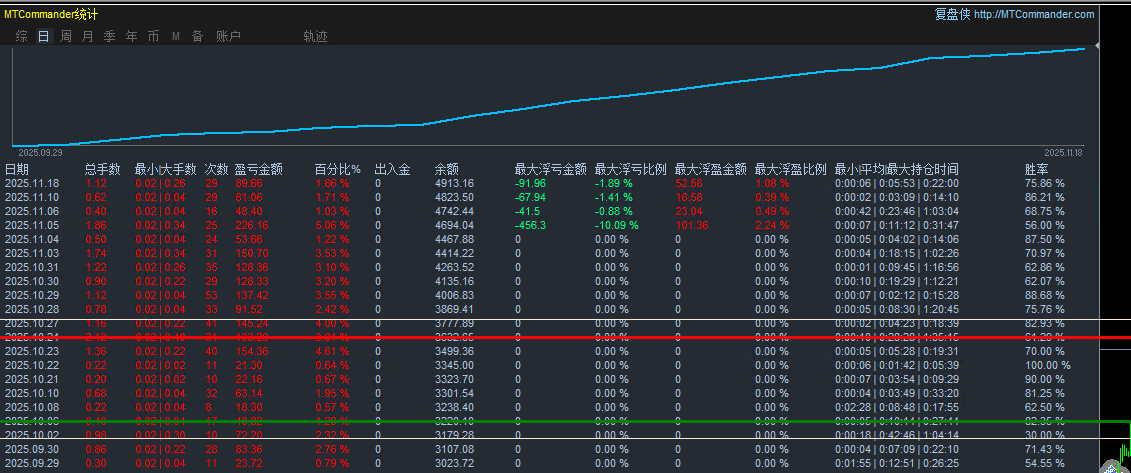The width and height of the screenshot is (1131, 473).
Task: Click the max floating profit 101.36
Action: point(692,225)
